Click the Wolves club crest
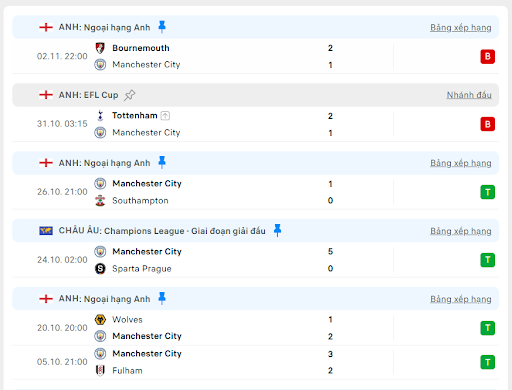Viewport: 512px width, 390px height. point(100,319)
